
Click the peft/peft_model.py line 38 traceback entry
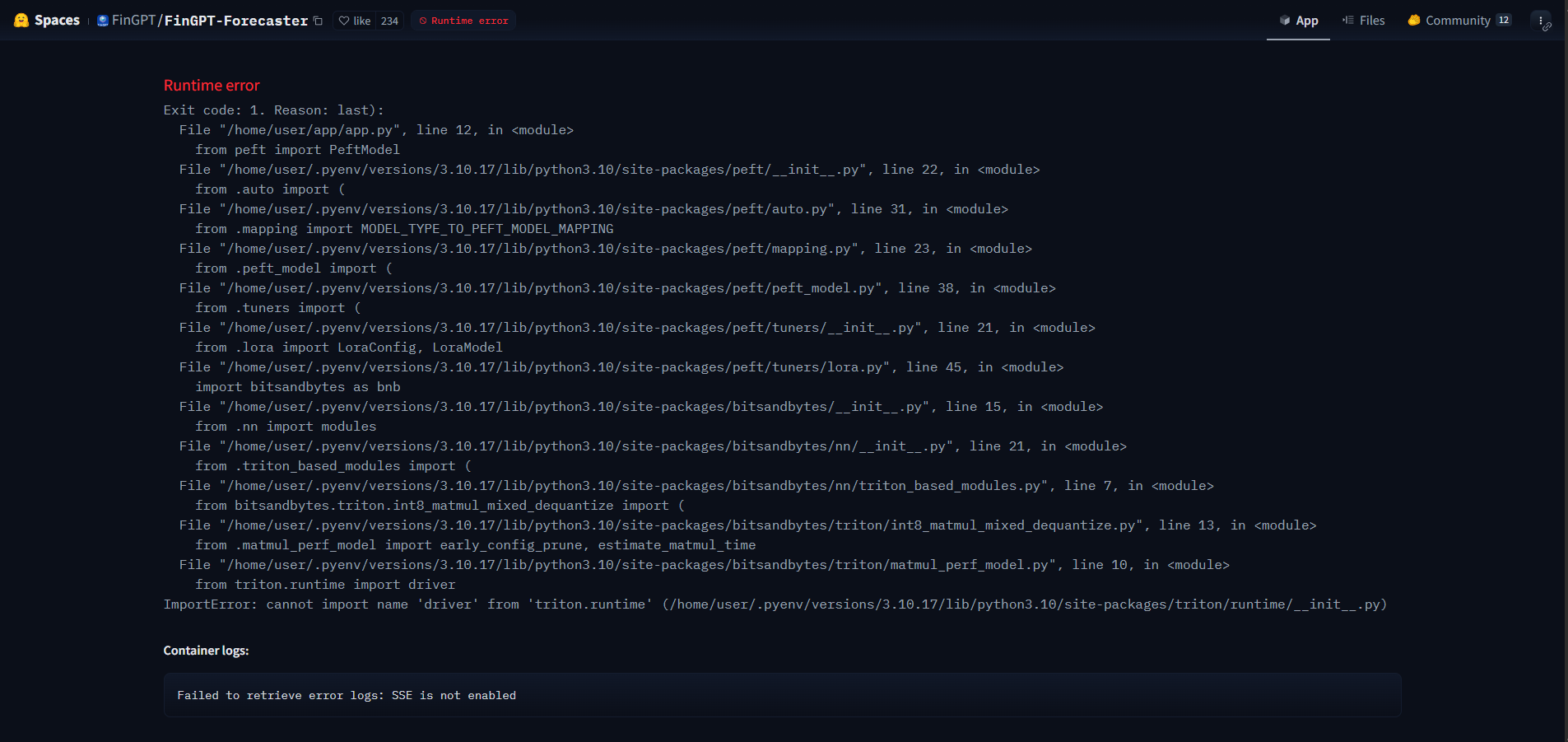617,288
